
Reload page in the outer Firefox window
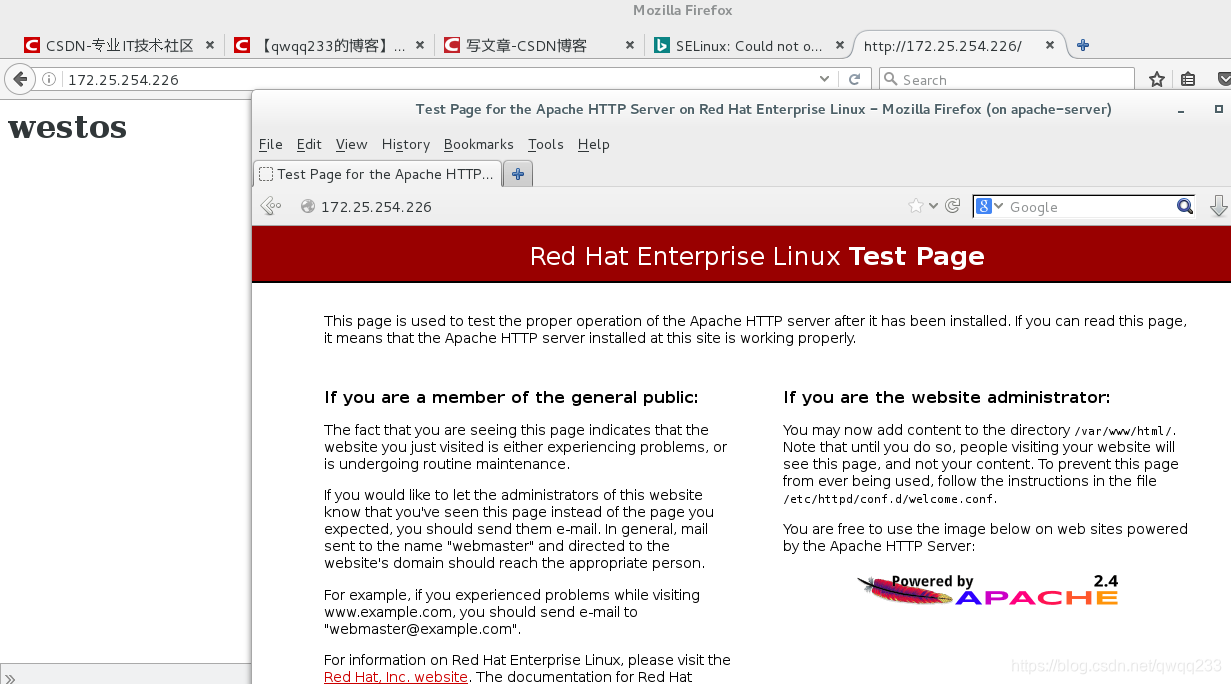point(854,79)
